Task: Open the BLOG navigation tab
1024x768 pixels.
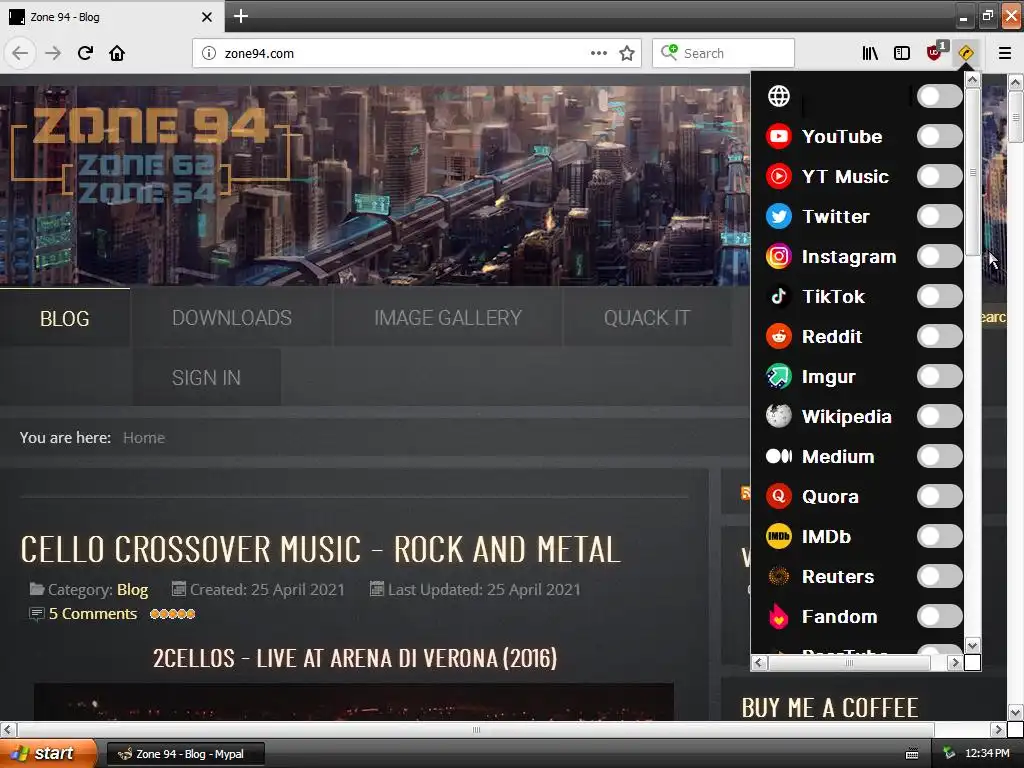Action: click(x=65, y=318)
